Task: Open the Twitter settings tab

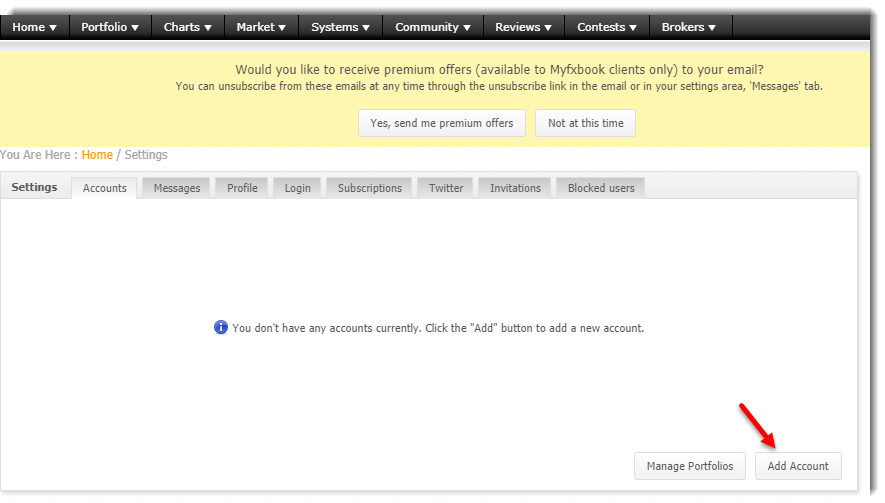Action: pos(446,188)
